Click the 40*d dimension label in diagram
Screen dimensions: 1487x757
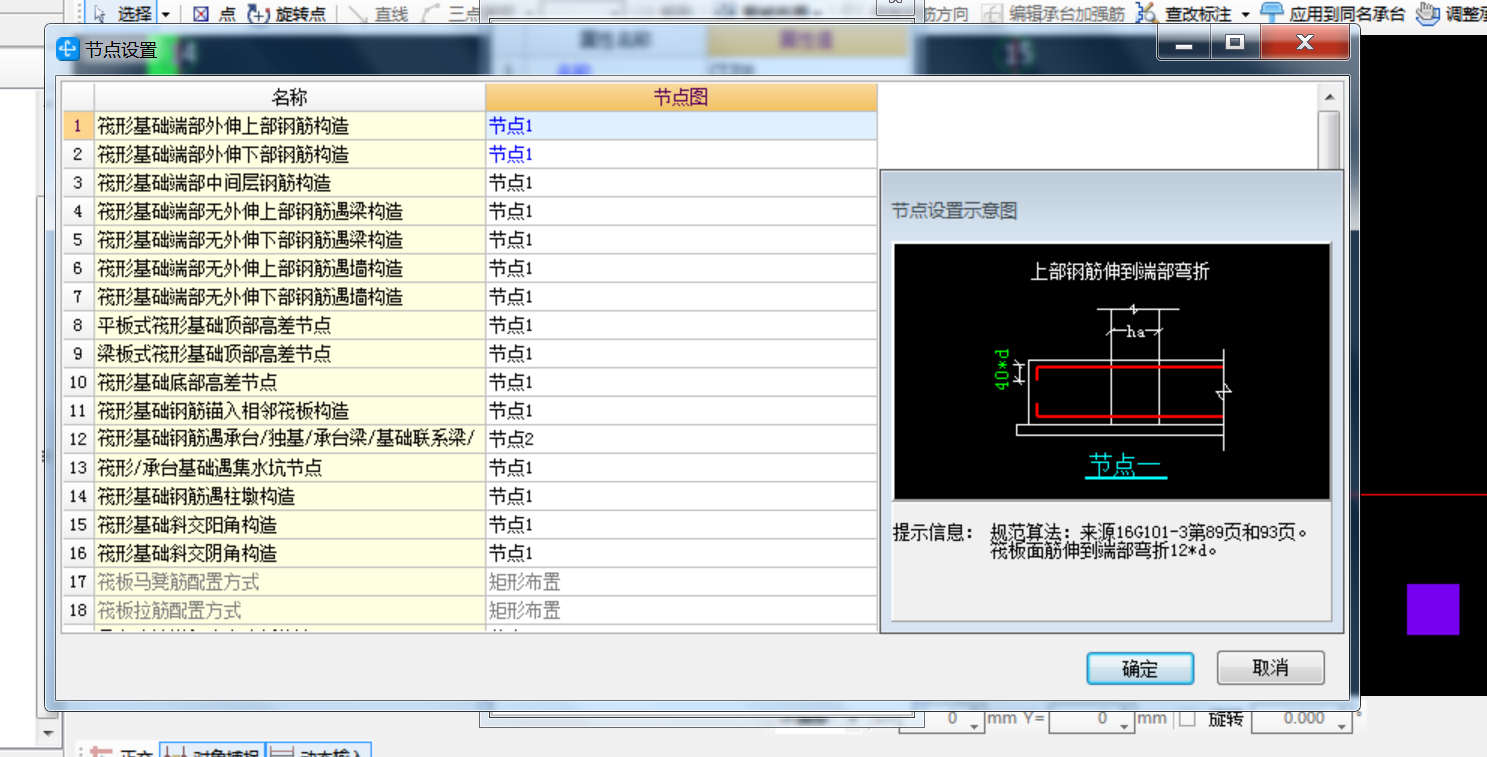point(1004,369)
